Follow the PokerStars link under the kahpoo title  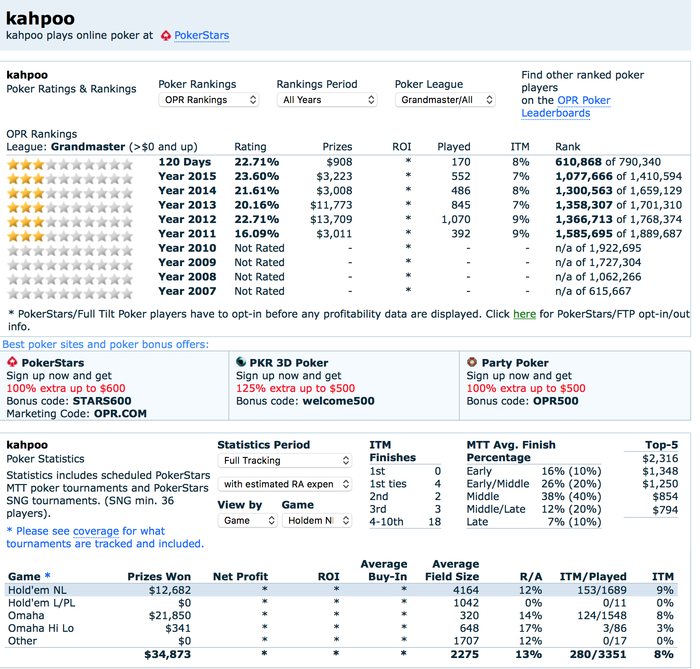click(x=201, y=36)
